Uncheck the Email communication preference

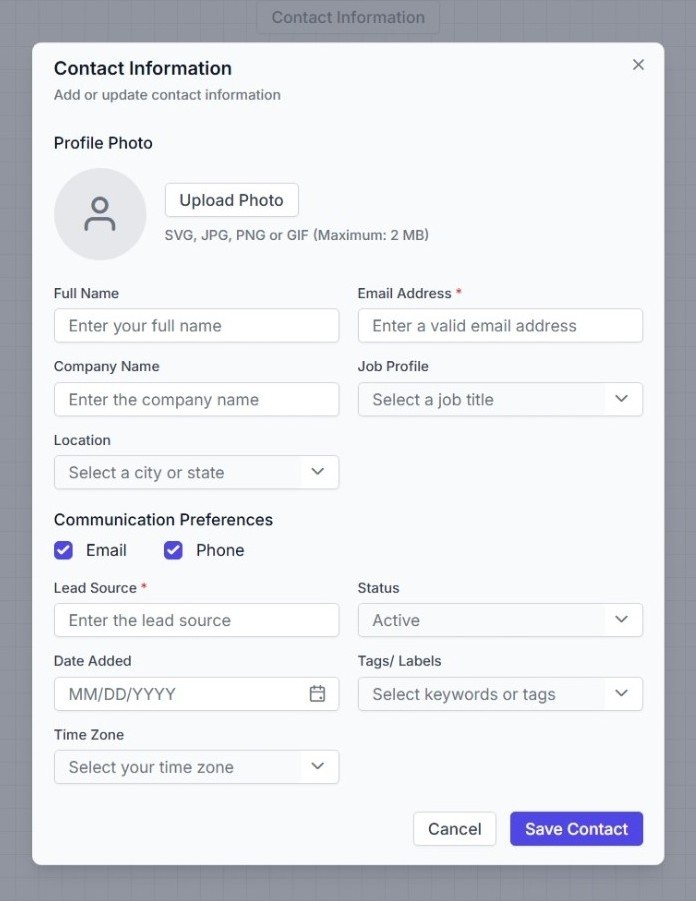pos(64,550)
